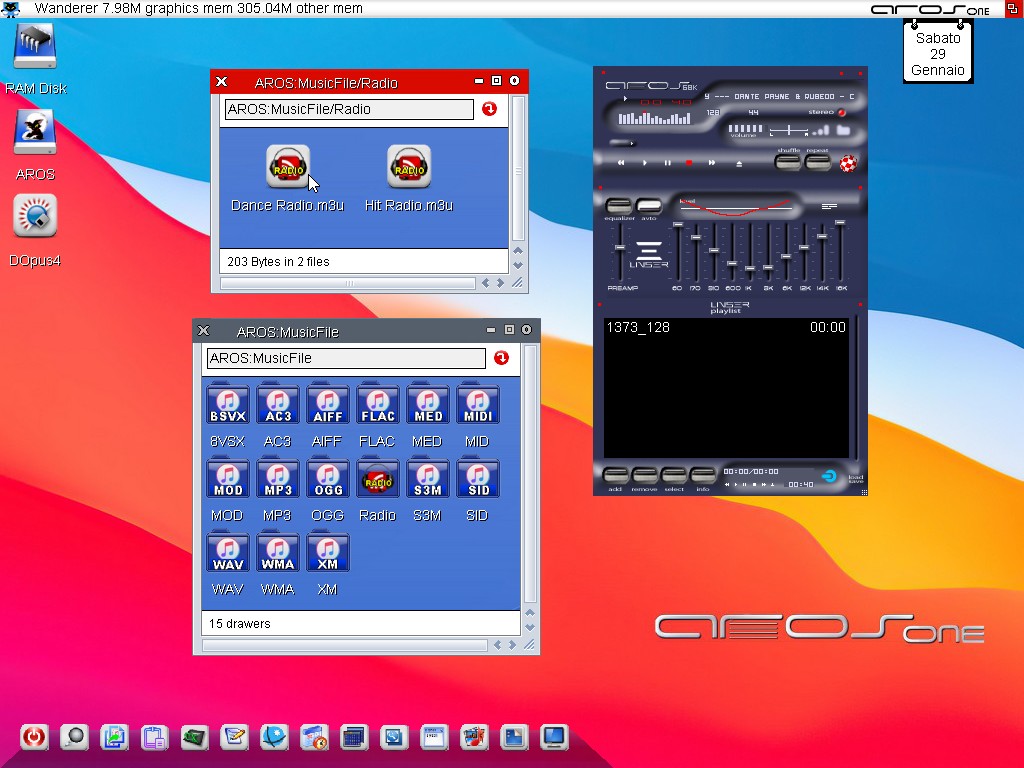
Task: Open the OGG drawer icon
Action: click(327, 479)
